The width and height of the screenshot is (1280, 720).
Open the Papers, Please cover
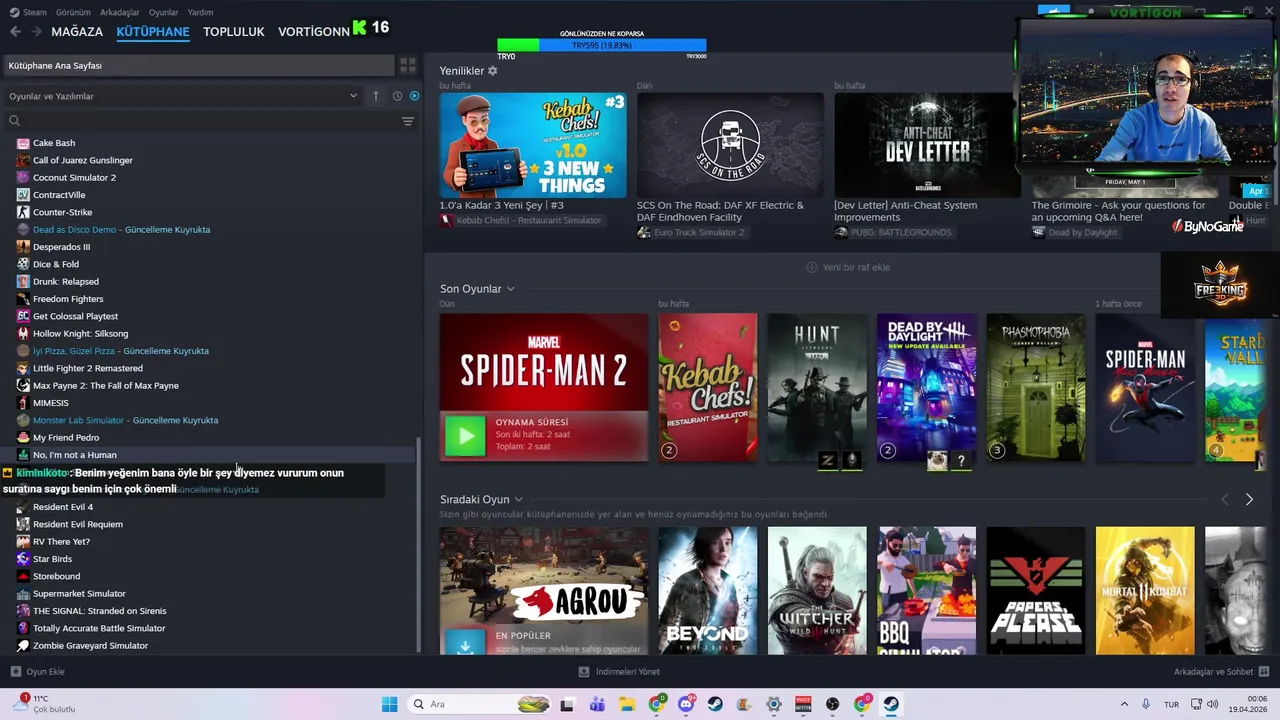tap(1036, 590)
